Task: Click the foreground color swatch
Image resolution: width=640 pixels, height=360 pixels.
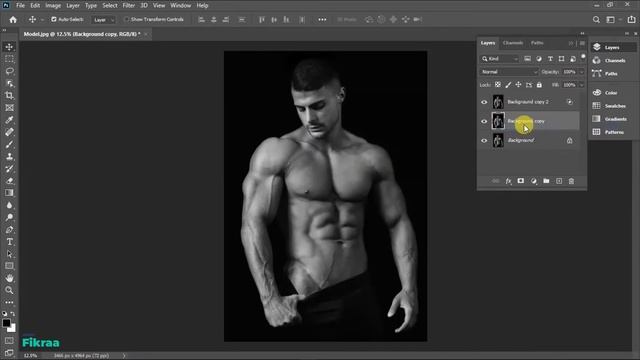Action: pyautogui.click(x=6, y=323)
